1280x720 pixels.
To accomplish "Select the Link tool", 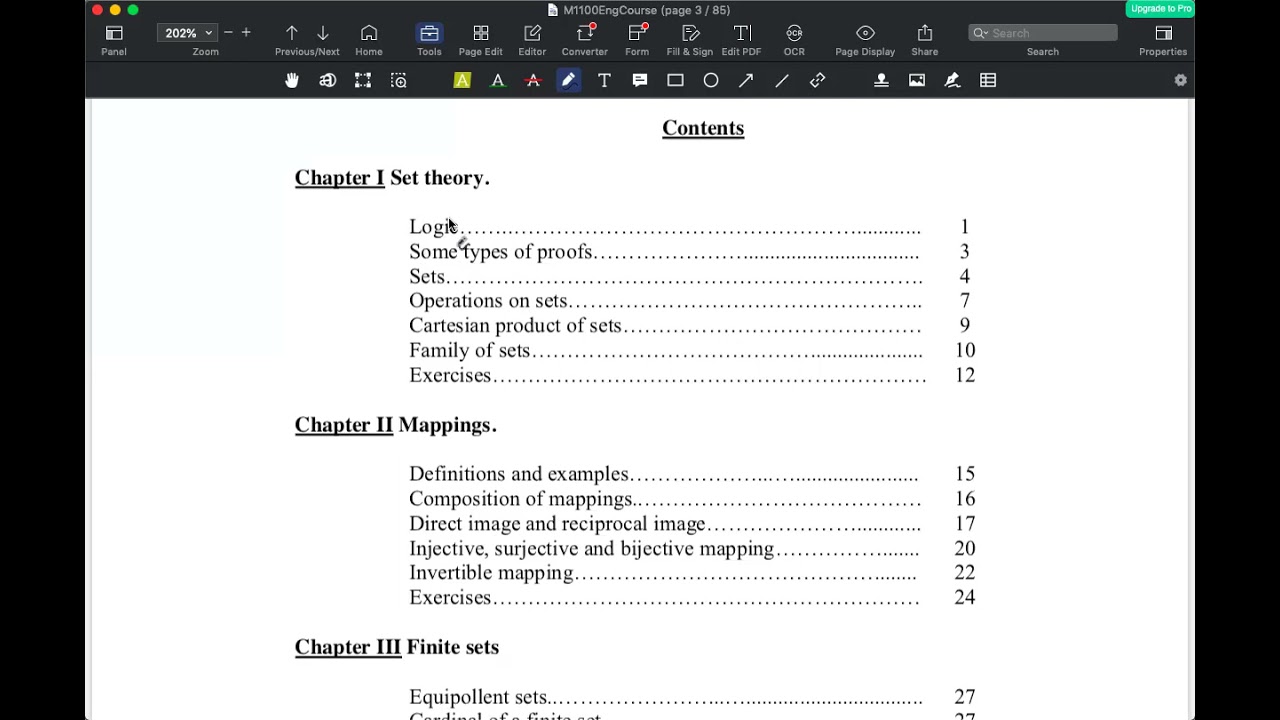I will click(x=818, y=80).
